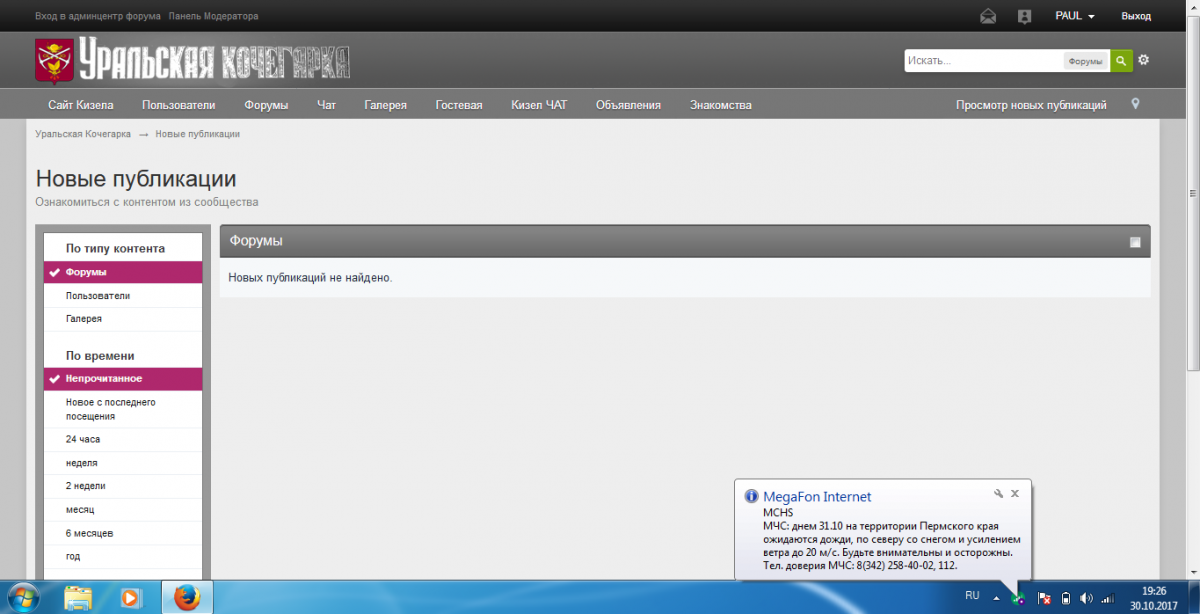Click the system volume speaker icon
This screenshot has width=1200, height=614.
(x=1087, y=598)
